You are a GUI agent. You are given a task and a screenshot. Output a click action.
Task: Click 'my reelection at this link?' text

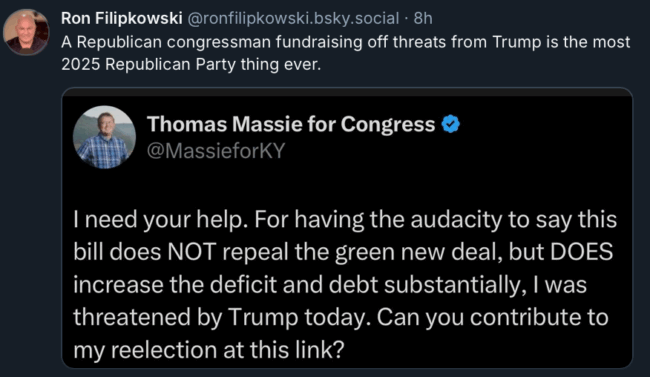coord(209,350)
